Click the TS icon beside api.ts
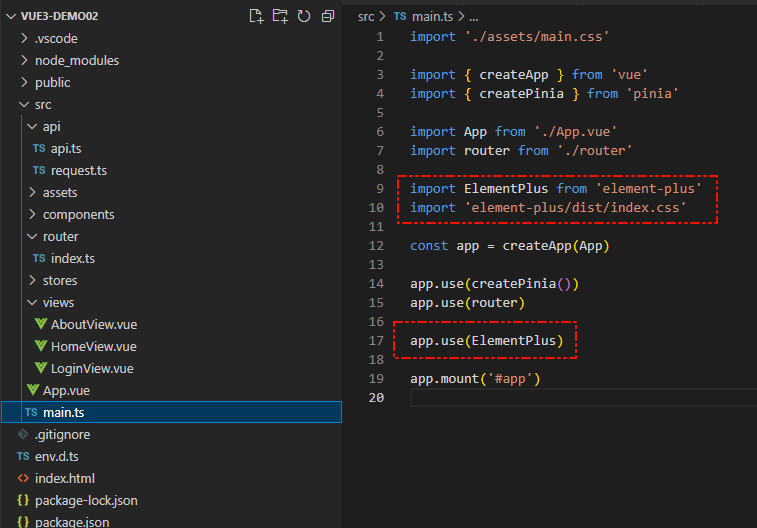Image resolution: width=757 pixels, height=528 pixels. pos(39,148)
